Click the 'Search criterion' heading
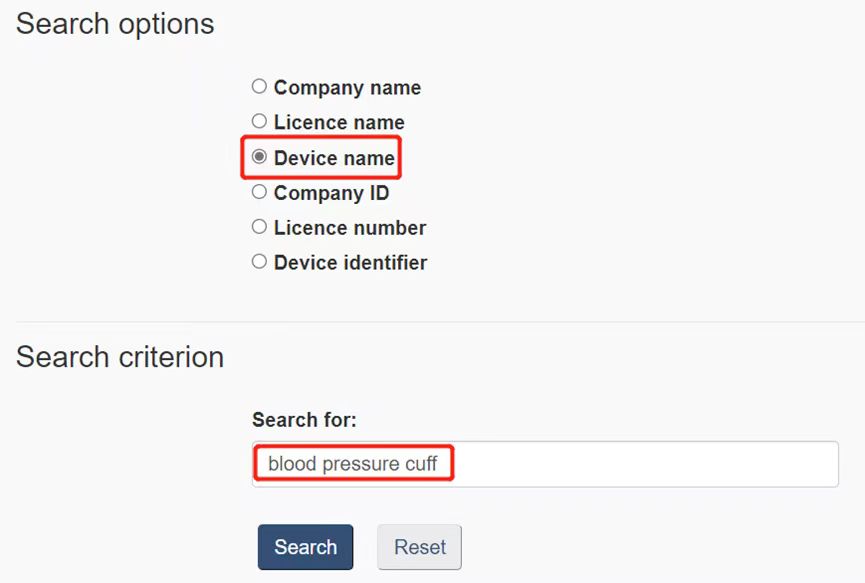Viewport: 865px width, 583px height. point(120,357)
